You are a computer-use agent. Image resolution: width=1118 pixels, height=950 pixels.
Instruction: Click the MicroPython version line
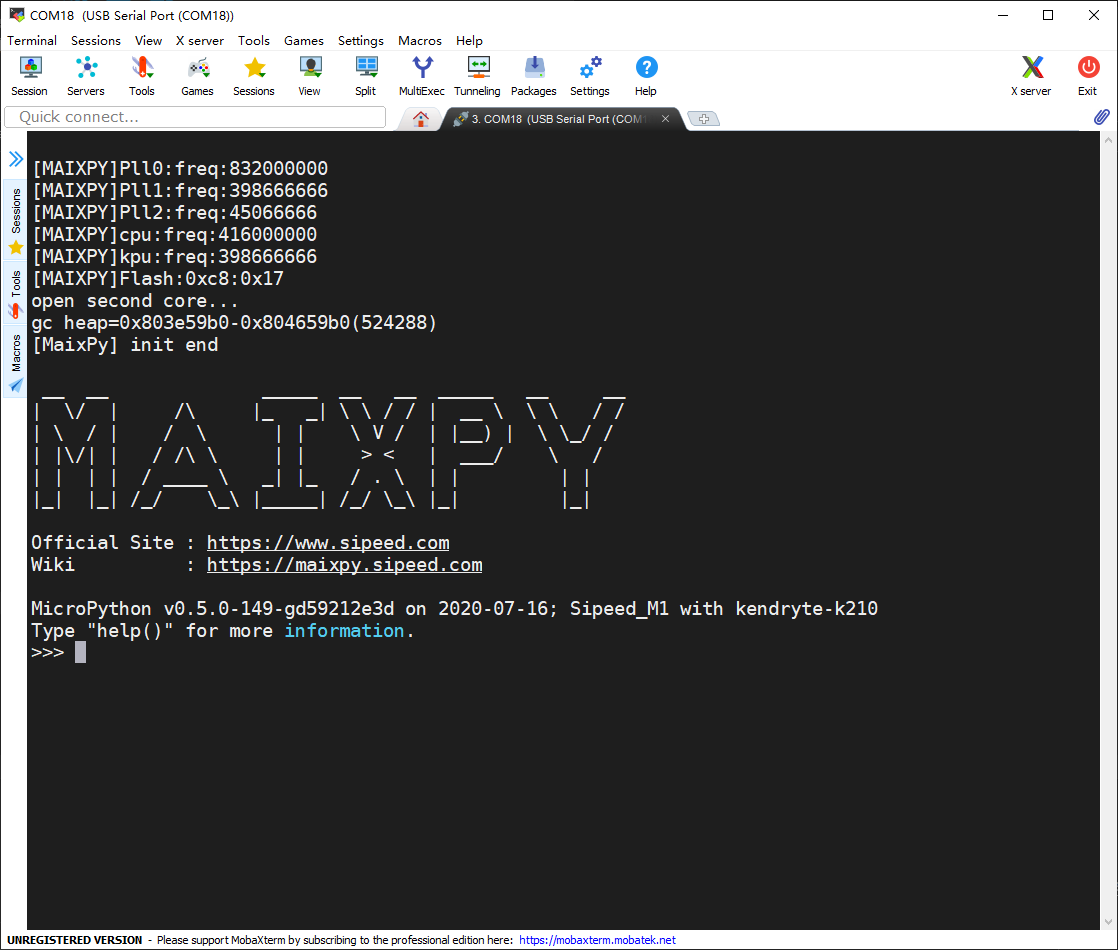[x=454, y=609]
